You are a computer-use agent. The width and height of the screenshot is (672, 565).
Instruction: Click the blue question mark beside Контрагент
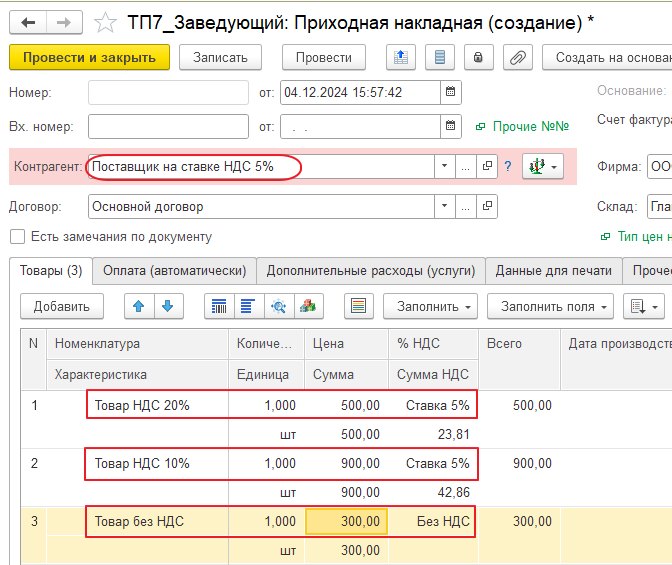click(x=508, y=166)
